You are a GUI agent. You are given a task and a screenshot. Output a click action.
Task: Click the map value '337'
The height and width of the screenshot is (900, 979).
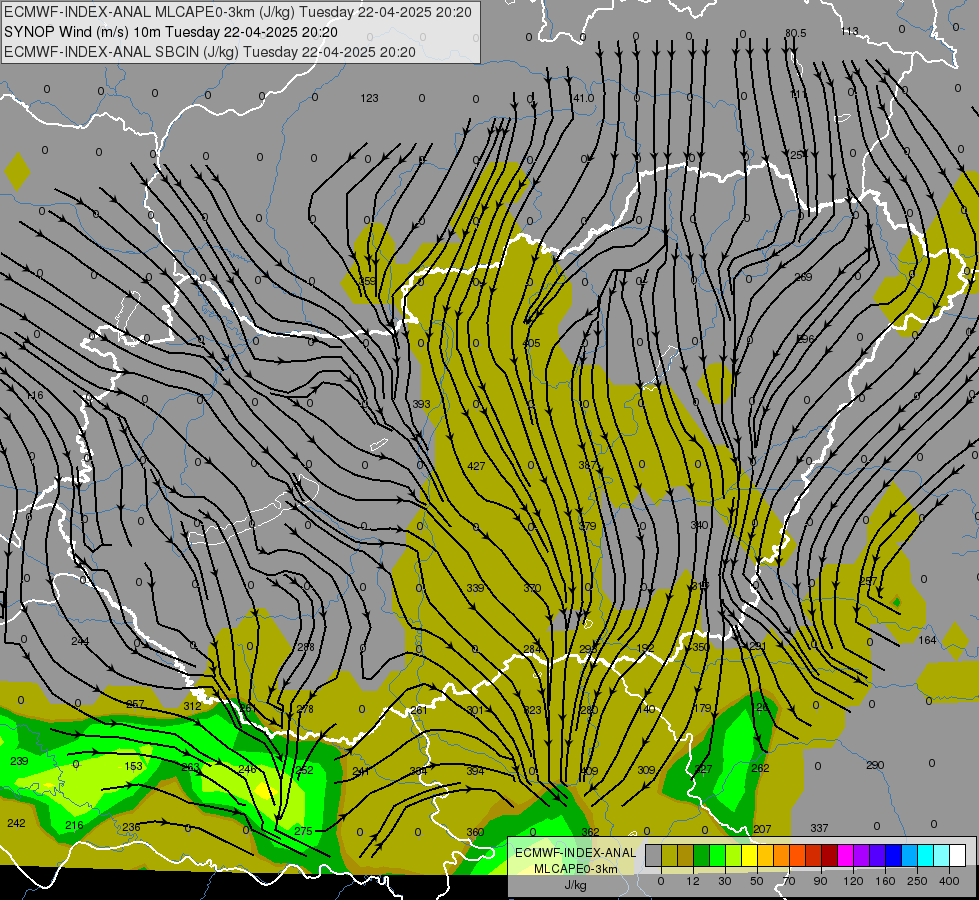click(x=819, y=828)
